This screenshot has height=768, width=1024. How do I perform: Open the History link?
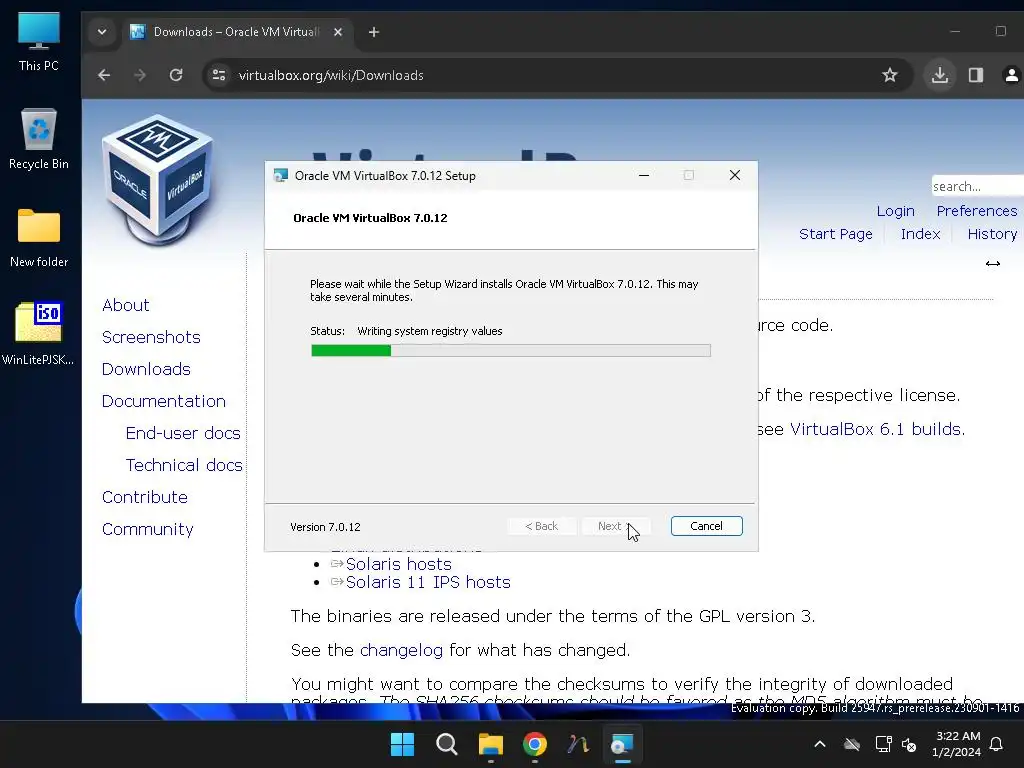992,234
